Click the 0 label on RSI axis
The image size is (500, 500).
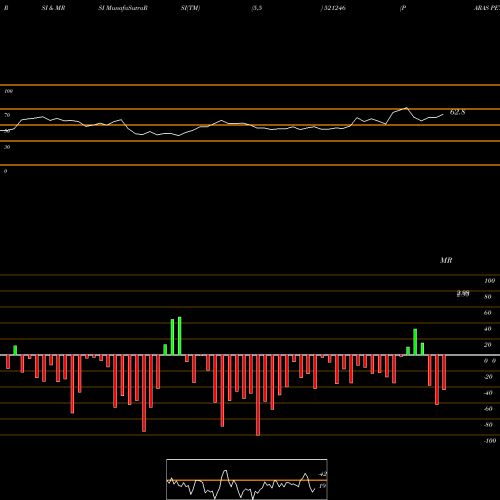point(5,171)
